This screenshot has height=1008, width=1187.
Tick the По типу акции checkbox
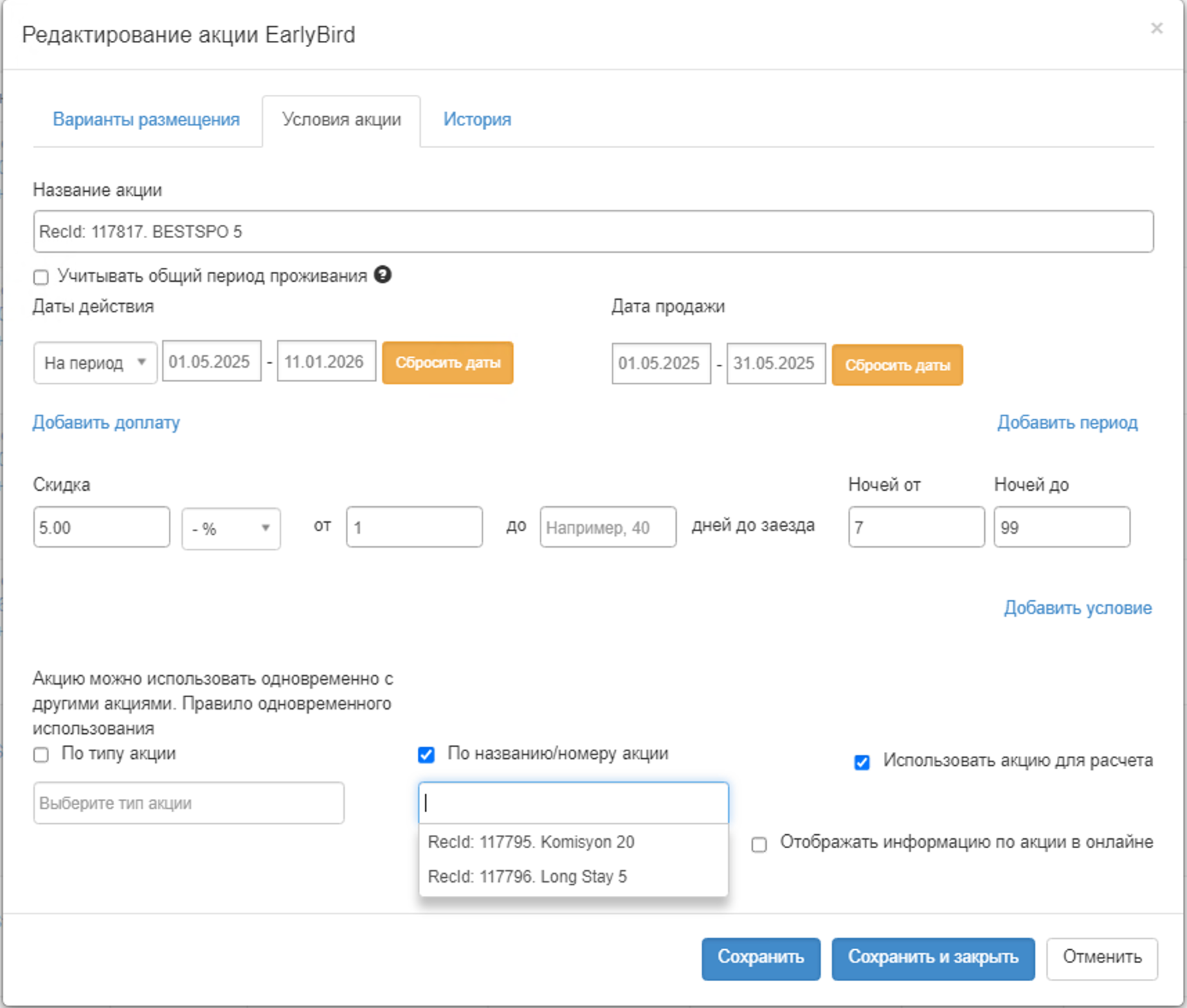coord(42,755)
